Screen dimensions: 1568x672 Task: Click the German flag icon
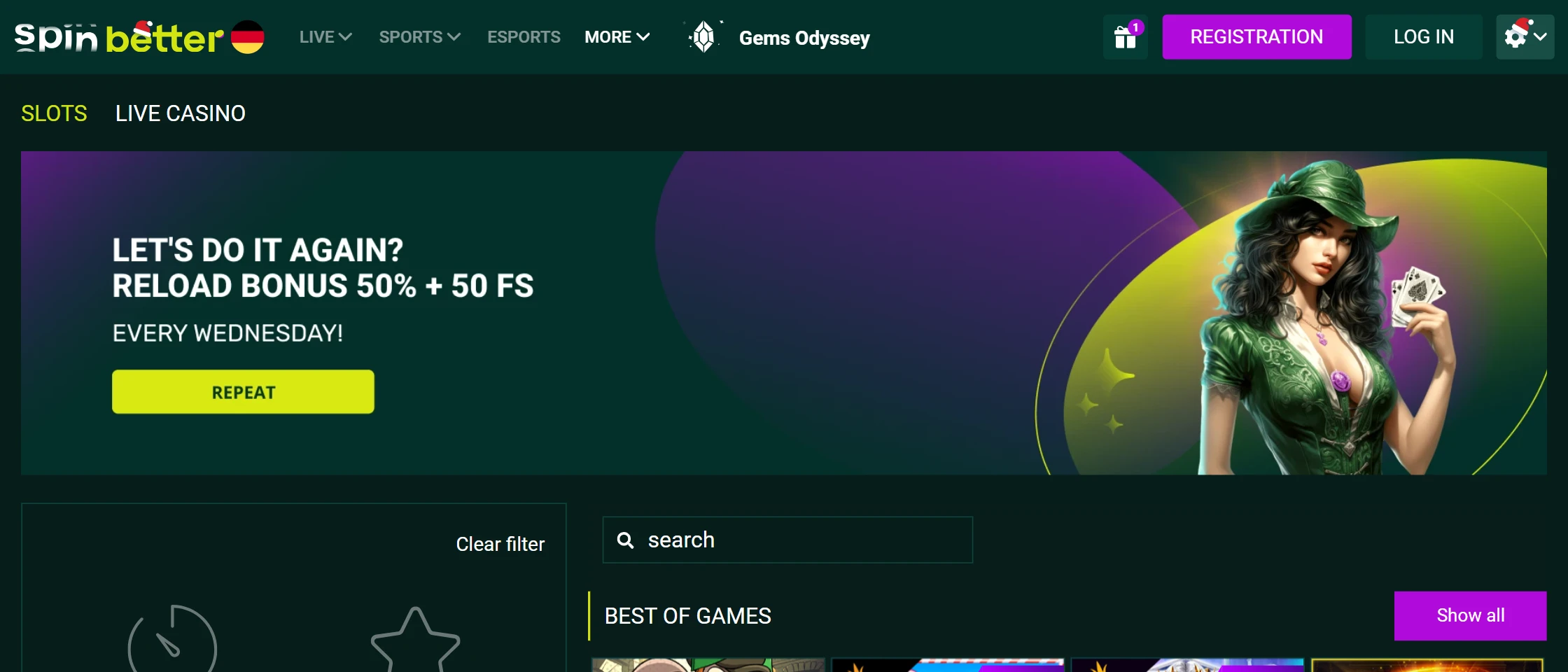(x=248, y=37)
